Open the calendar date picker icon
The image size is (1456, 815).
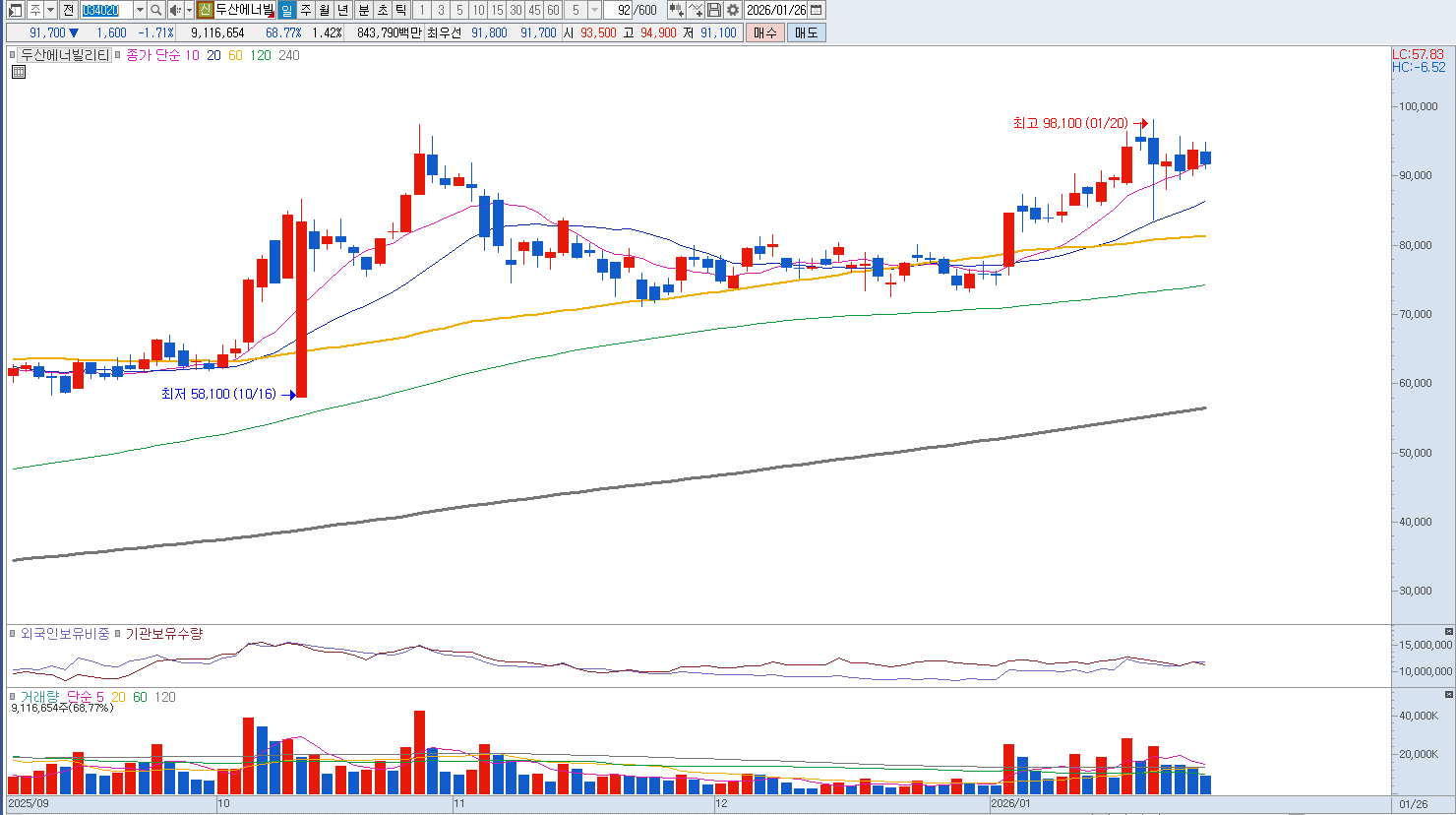[816, 10]
